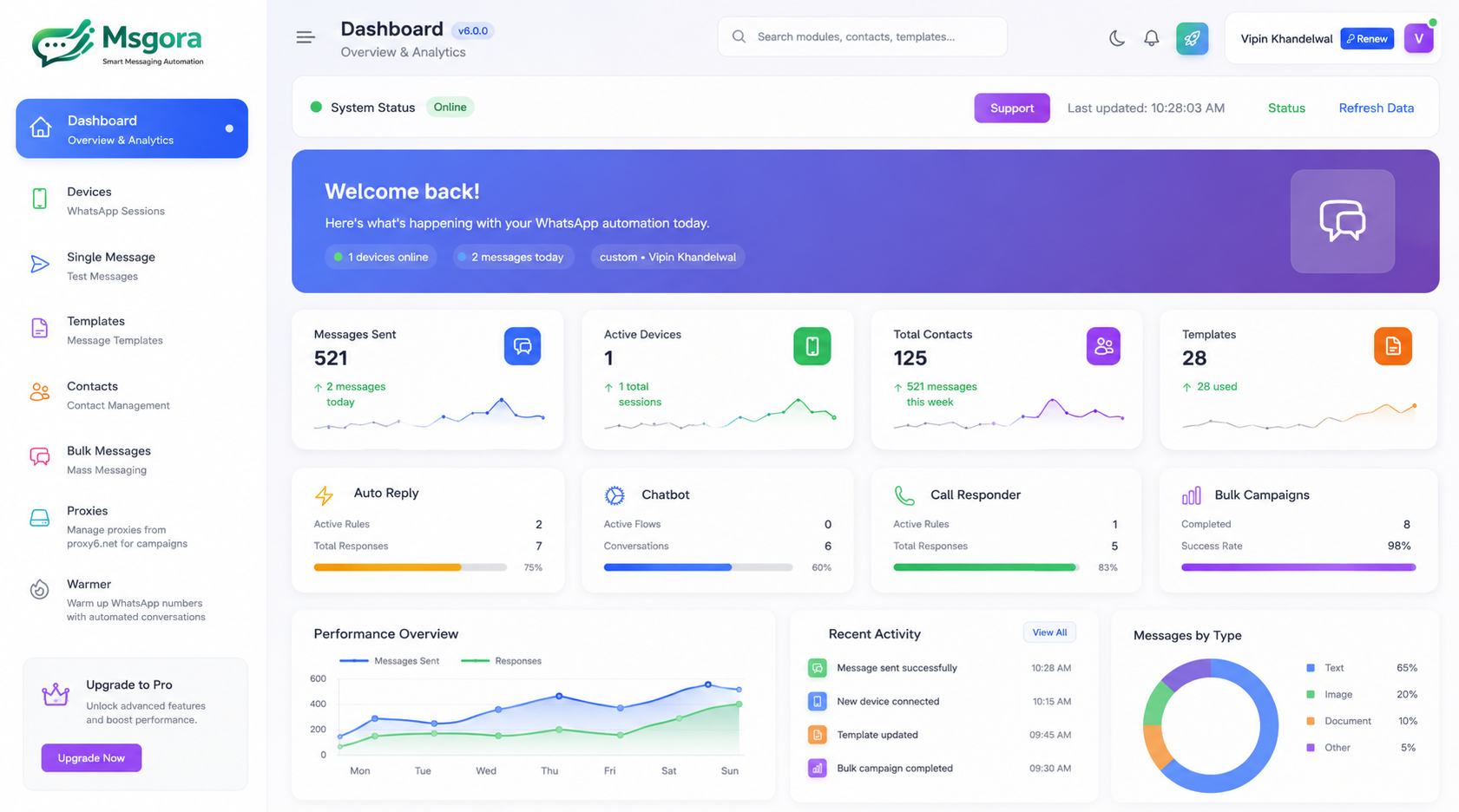Click the v6.0.0 version badge

473,31
